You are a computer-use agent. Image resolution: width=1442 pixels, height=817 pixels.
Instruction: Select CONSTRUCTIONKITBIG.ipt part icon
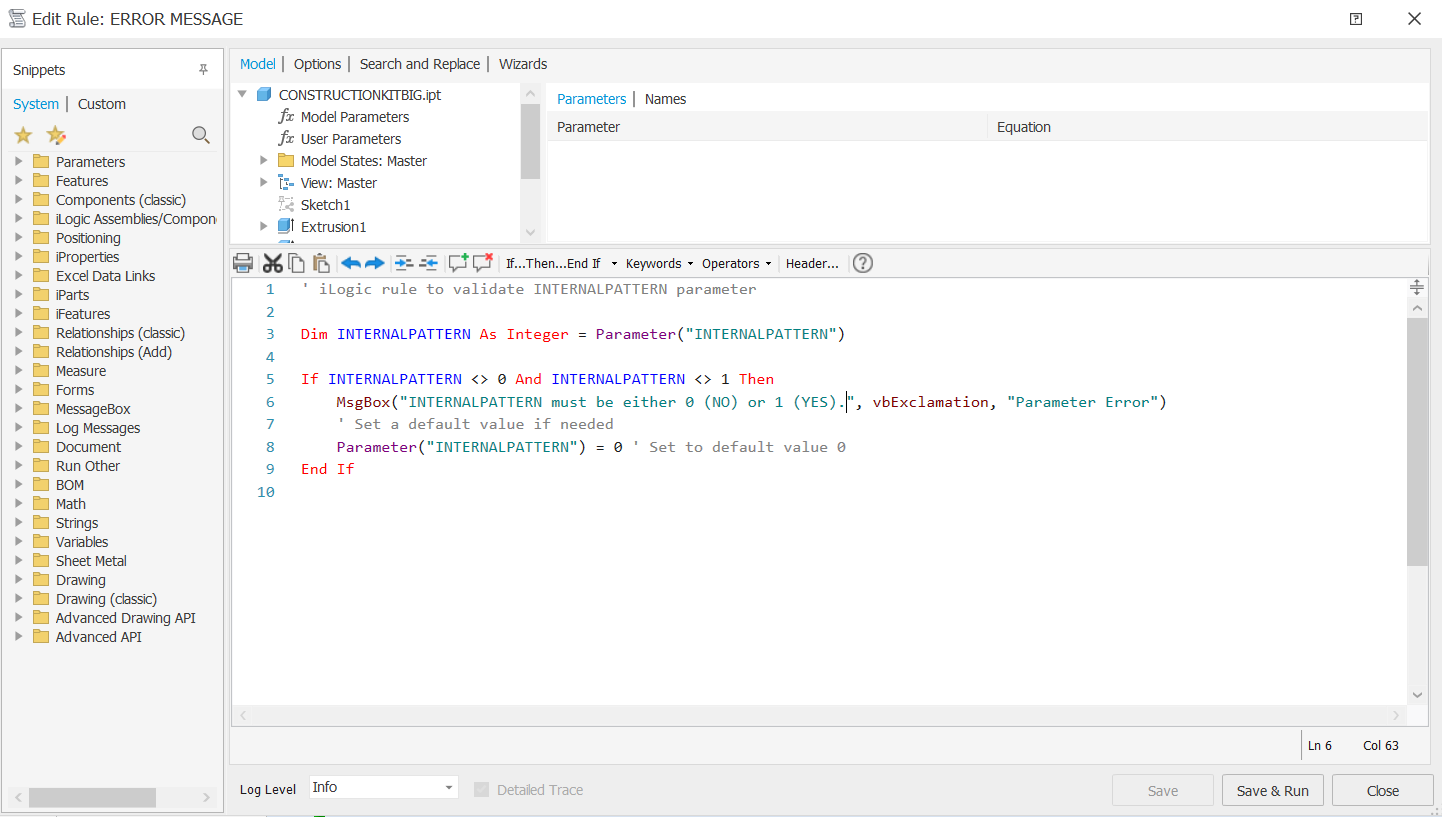pos(264,95)
